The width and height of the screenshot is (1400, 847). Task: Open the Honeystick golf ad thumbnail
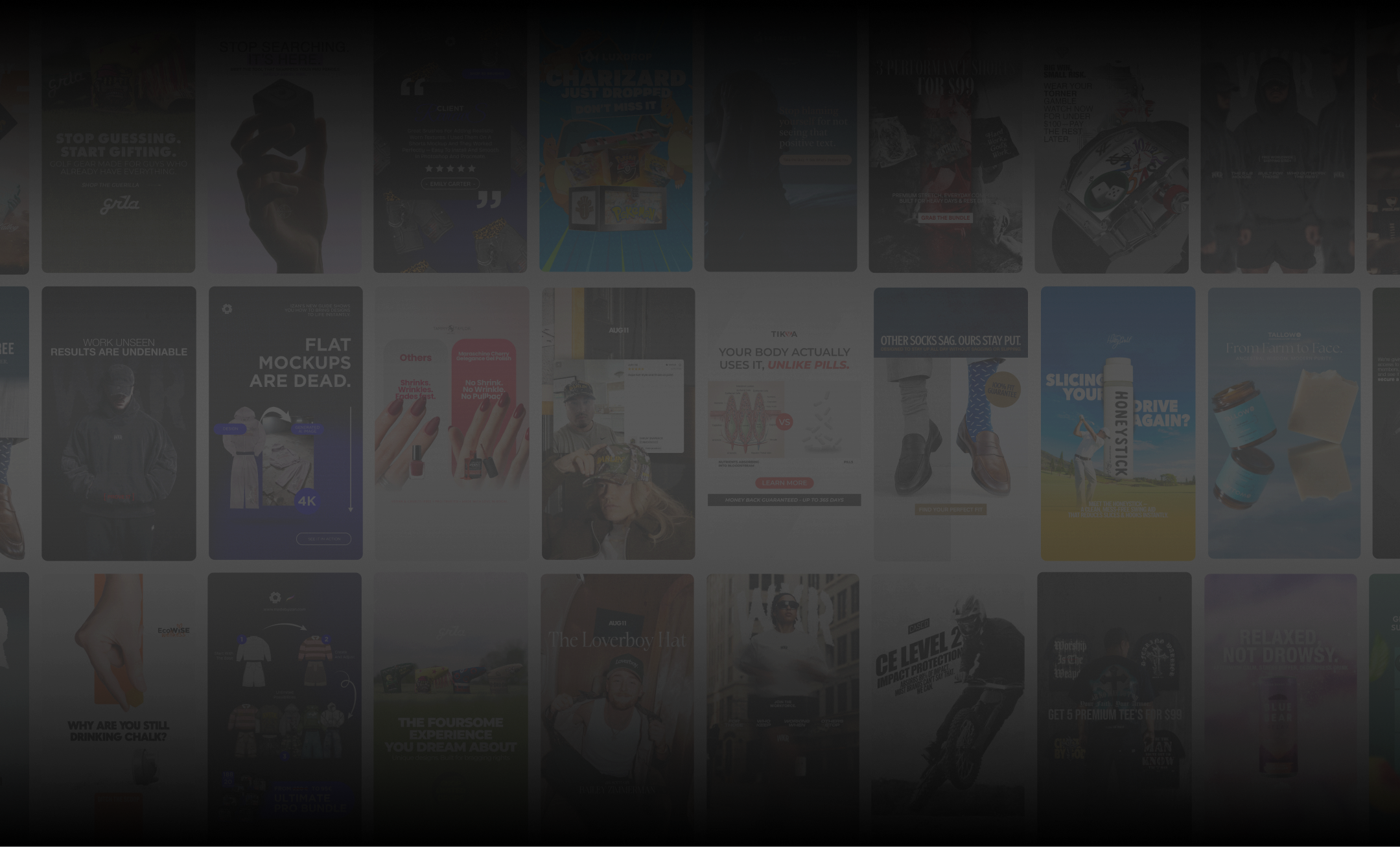point(1117,423)
